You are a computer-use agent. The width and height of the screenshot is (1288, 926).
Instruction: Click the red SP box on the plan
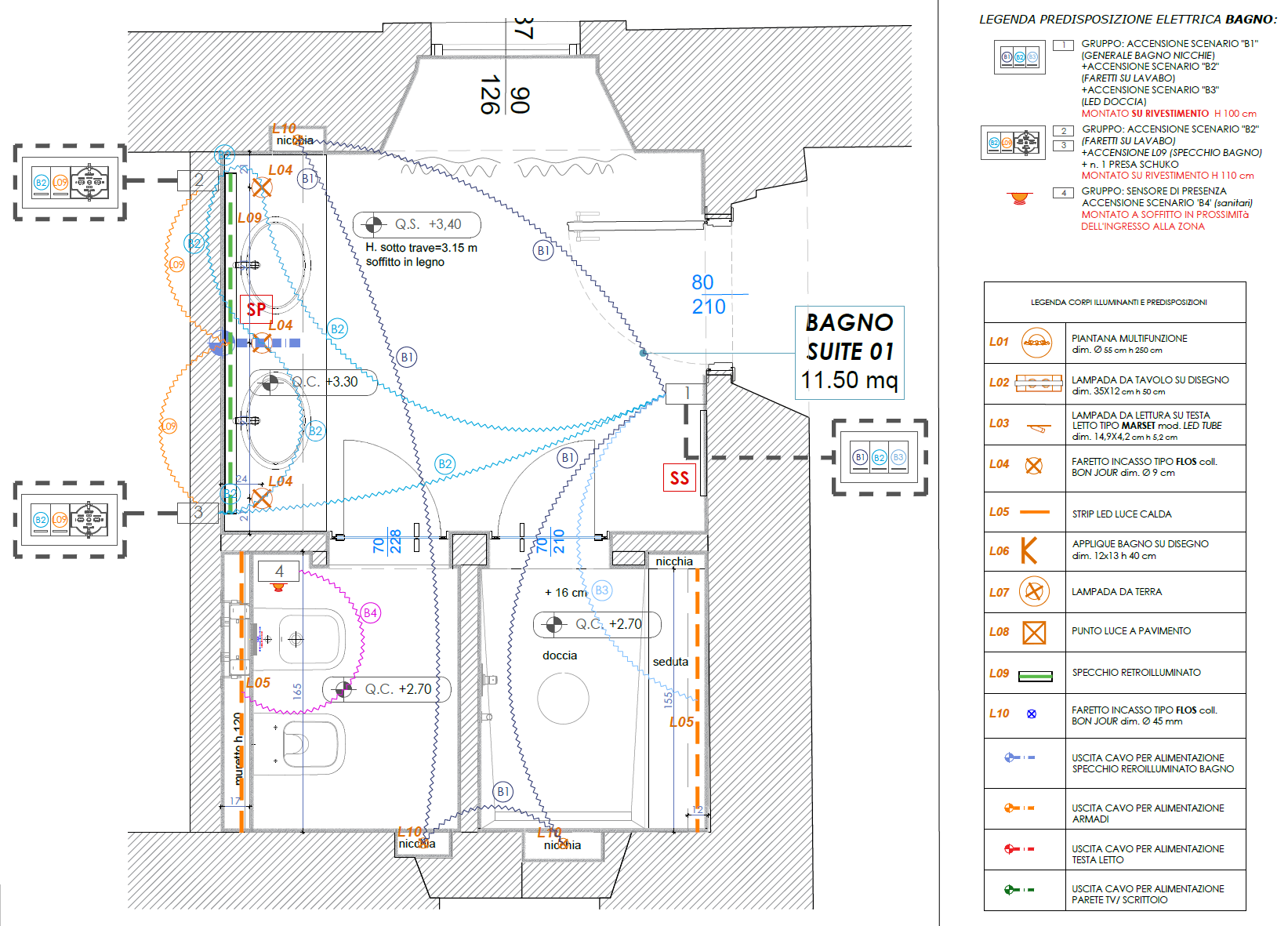[256, 310]
